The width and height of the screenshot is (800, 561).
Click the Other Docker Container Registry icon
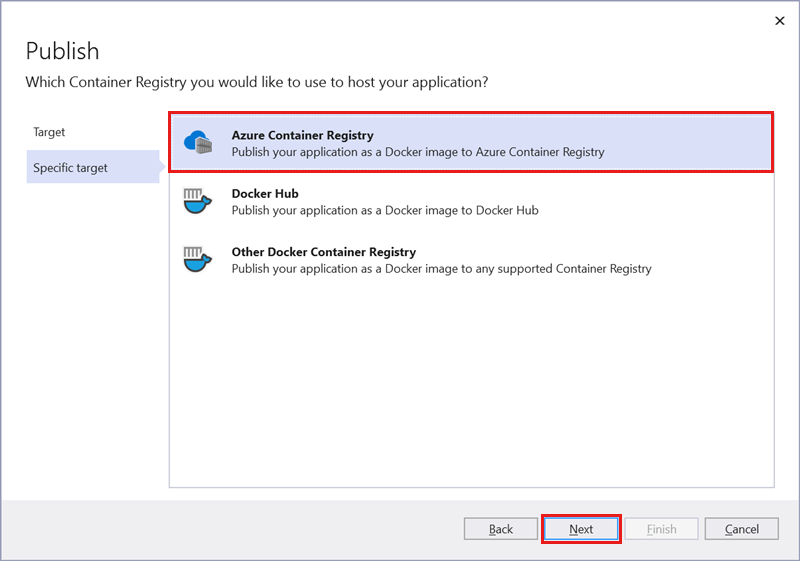tap(198, 260)
